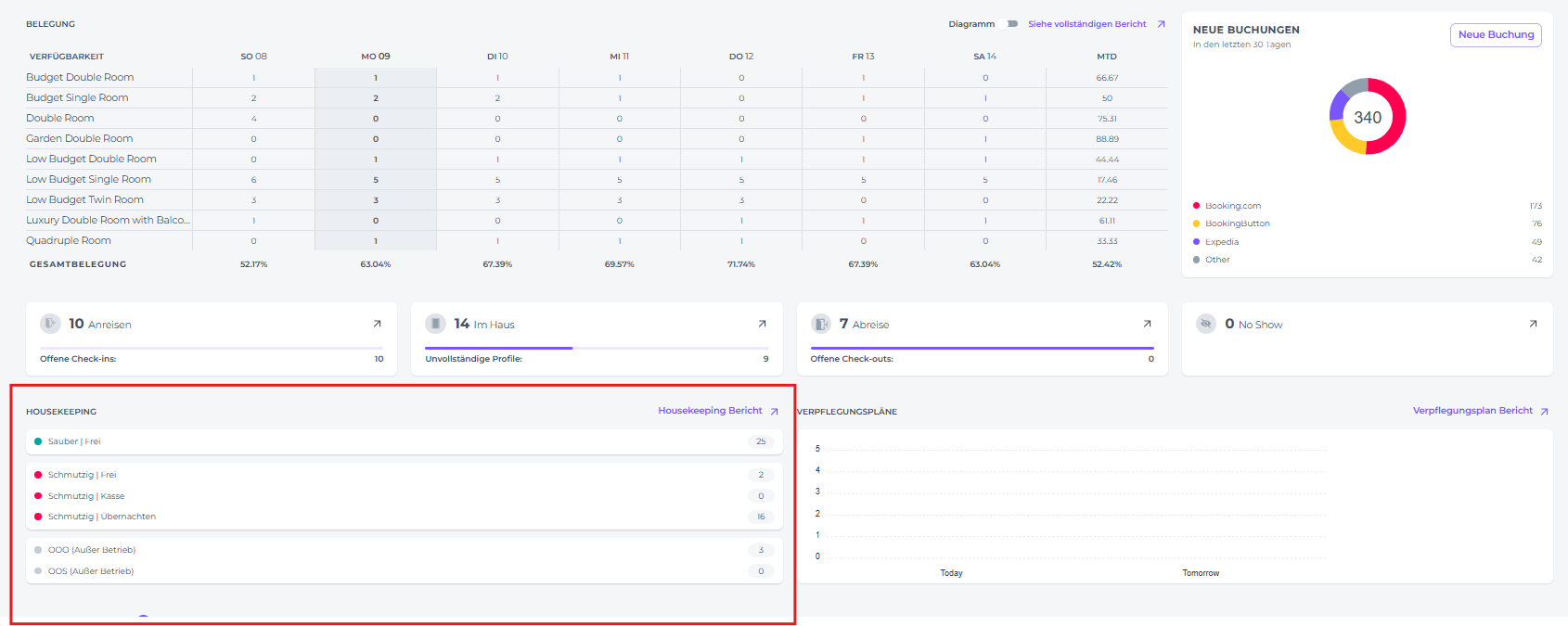Click the No Show crossed-eye icon
This screenshot has height=626, width=1568.
tap(1206, 324)
